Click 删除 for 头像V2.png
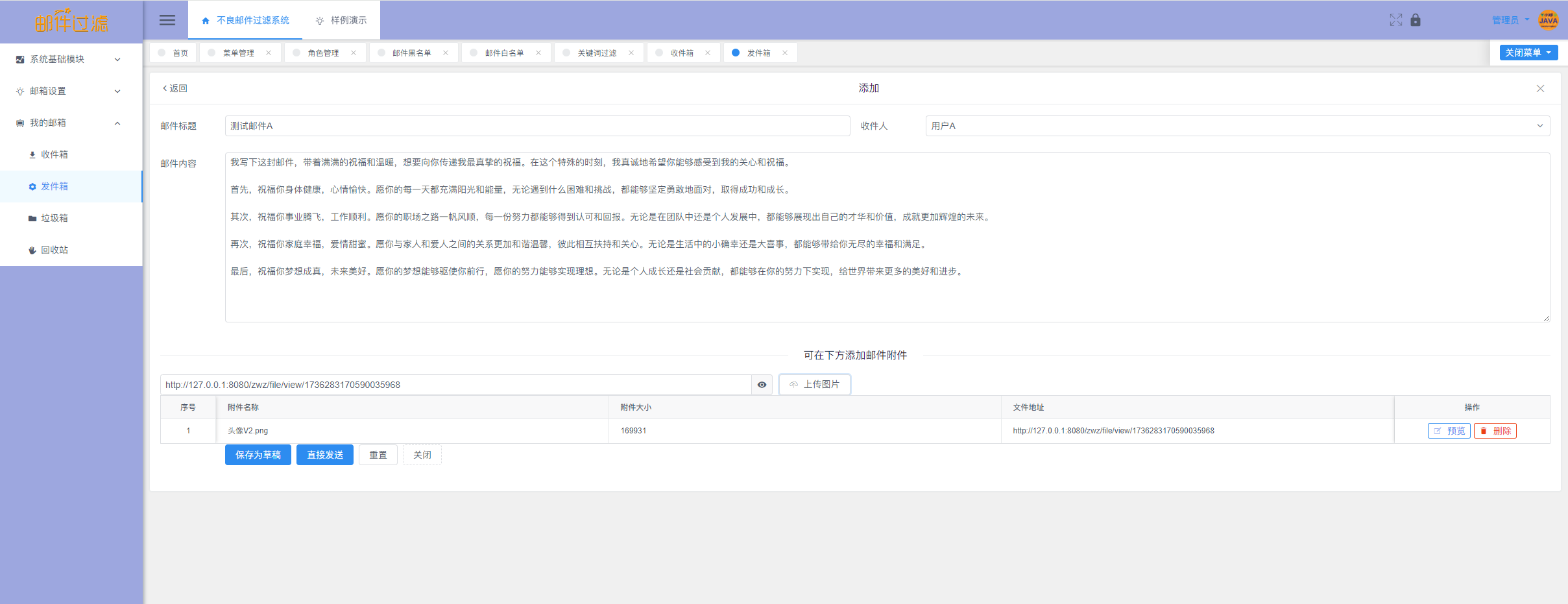The height and width of the screenshot is (604, 1568). coord(1495,431)
